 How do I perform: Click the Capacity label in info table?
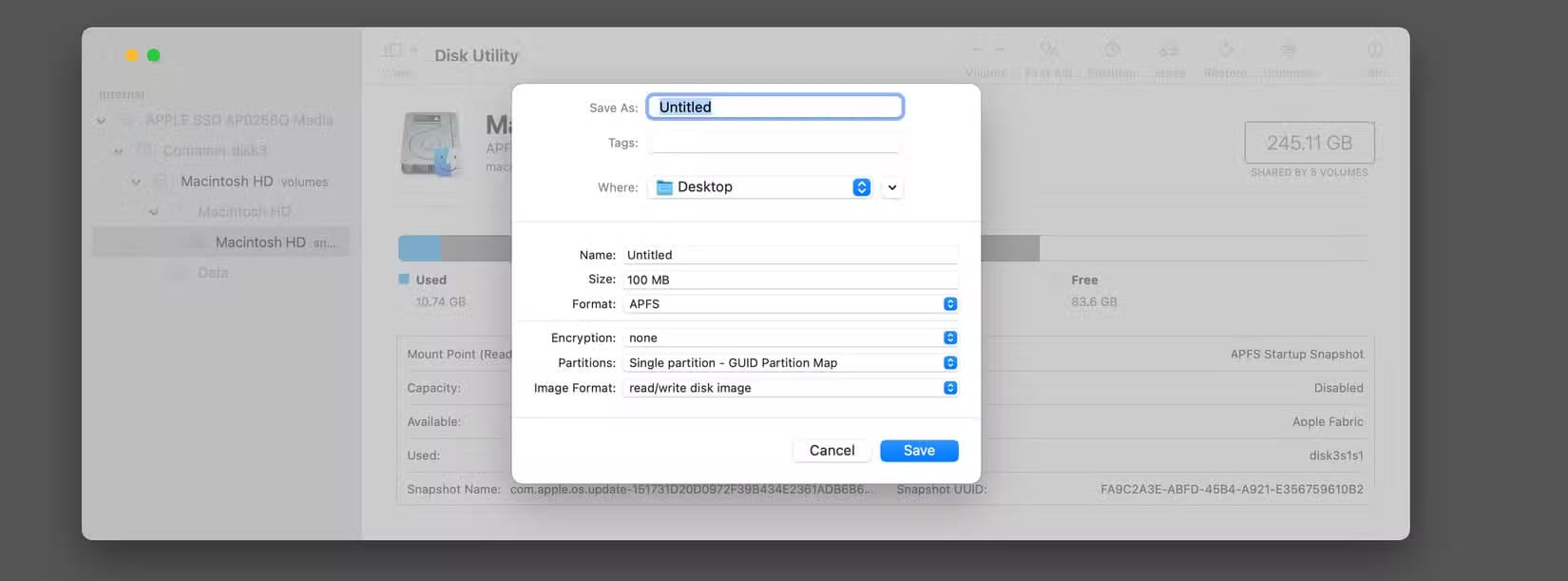433,388
